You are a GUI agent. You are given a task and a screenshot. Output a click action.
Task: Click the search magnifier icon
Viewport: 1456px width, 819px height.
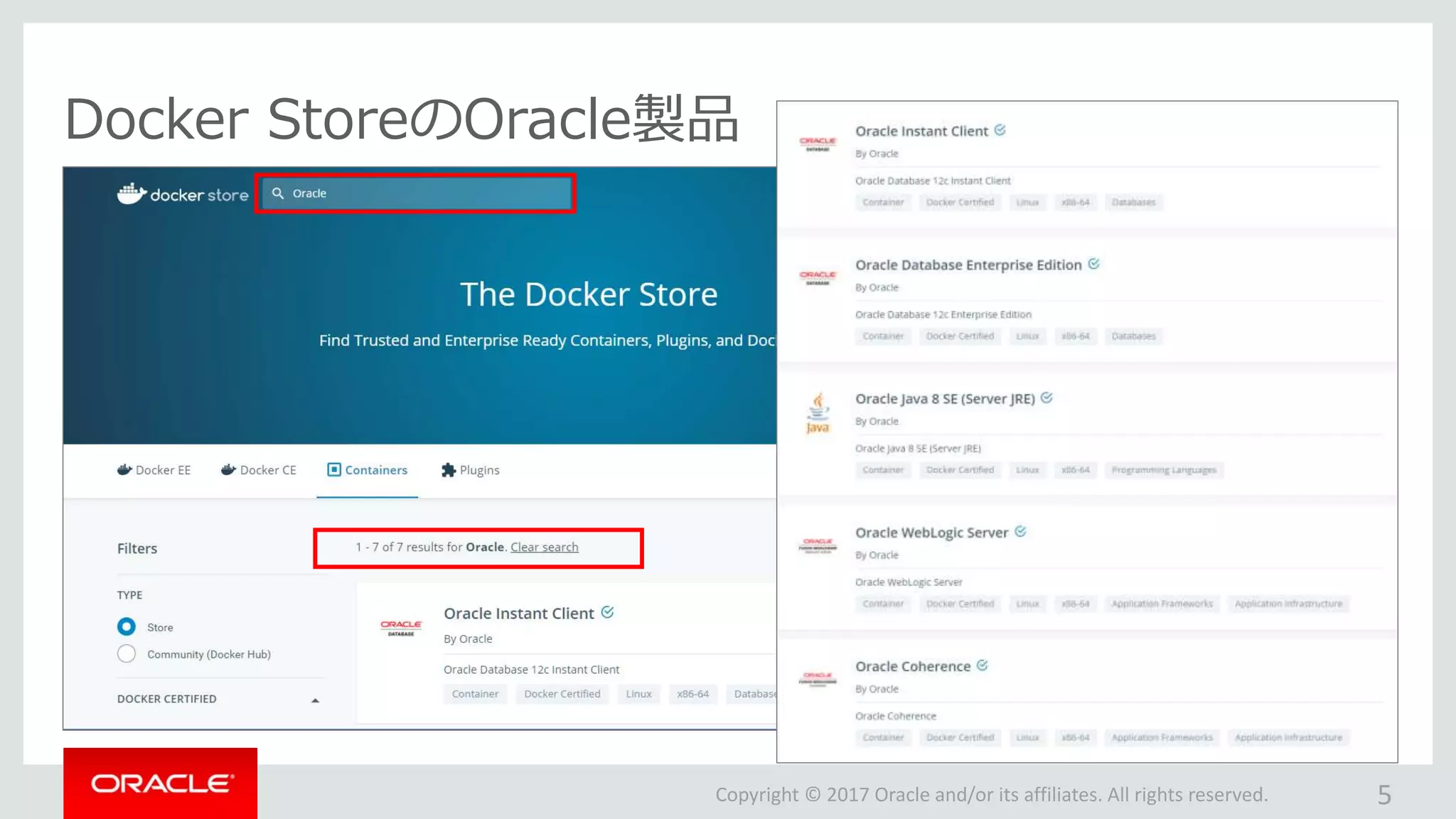coord(278,193)
